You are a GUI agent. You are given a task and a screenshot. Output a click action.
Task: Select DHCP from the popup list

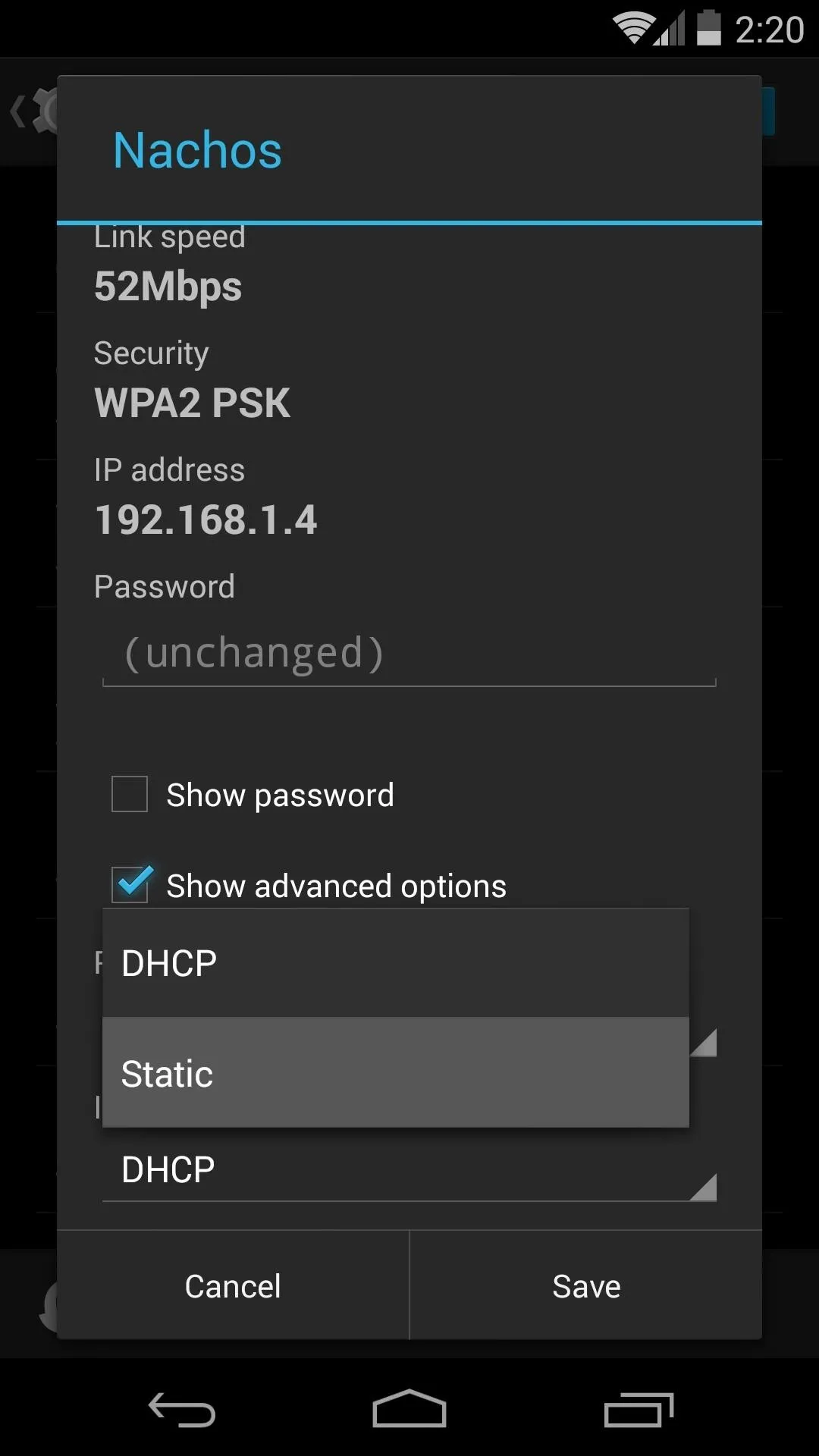click(396, 963)
